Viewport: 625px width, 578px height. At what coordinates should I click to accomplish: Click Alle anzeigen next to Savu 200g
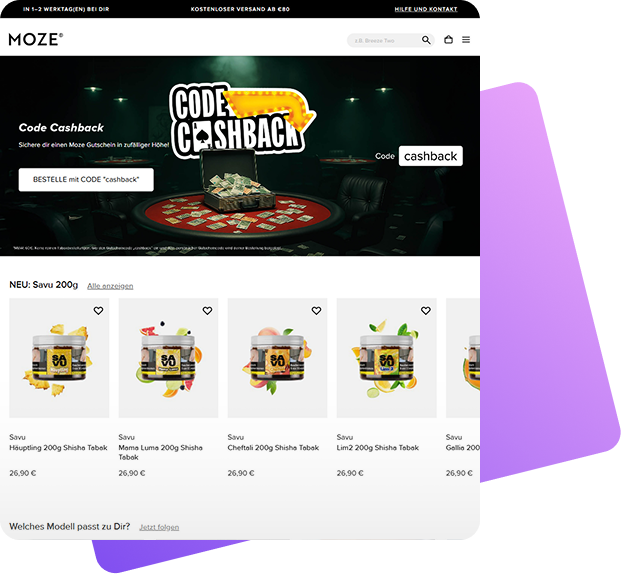tap(110, 286)
